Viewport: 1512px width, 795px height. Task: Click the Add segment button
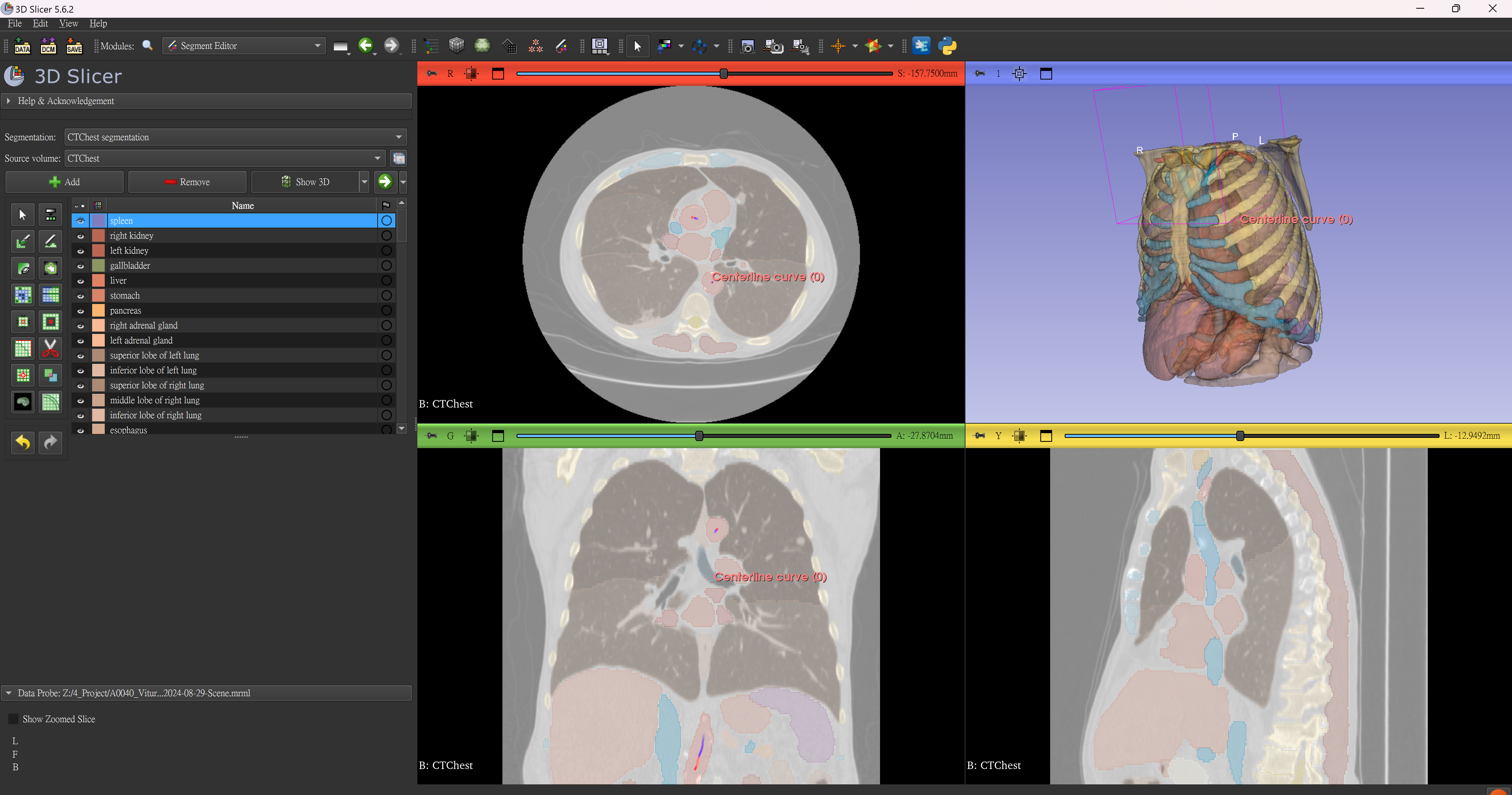[x=65, y=182]
